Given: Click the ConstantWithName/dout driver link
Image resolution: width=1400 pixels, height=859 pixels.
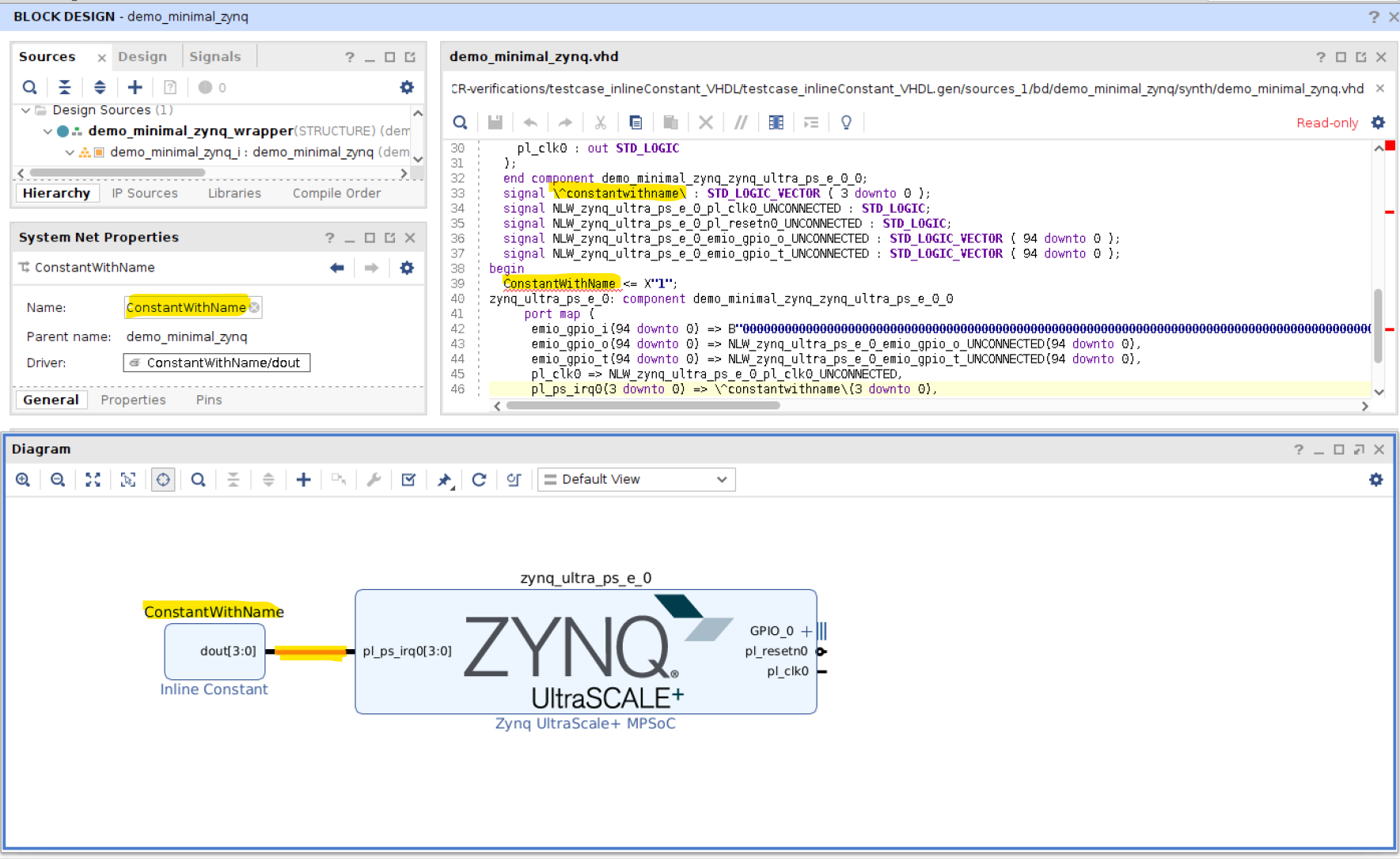Looking at the screenshot, I should [223, 363].
